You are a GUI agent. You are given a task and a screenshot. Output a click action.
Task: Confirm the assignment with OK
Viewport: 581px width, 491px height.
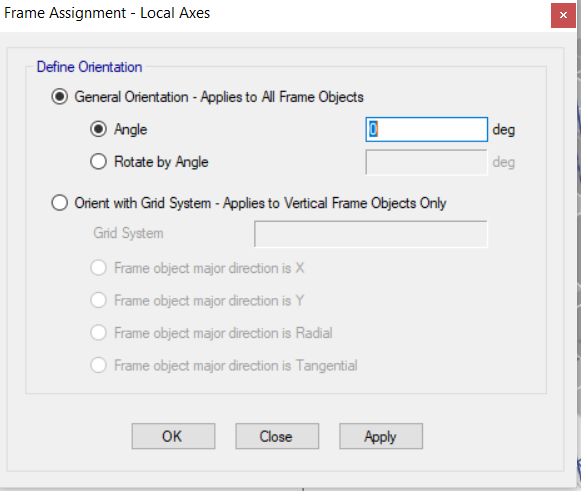[173, 436]
